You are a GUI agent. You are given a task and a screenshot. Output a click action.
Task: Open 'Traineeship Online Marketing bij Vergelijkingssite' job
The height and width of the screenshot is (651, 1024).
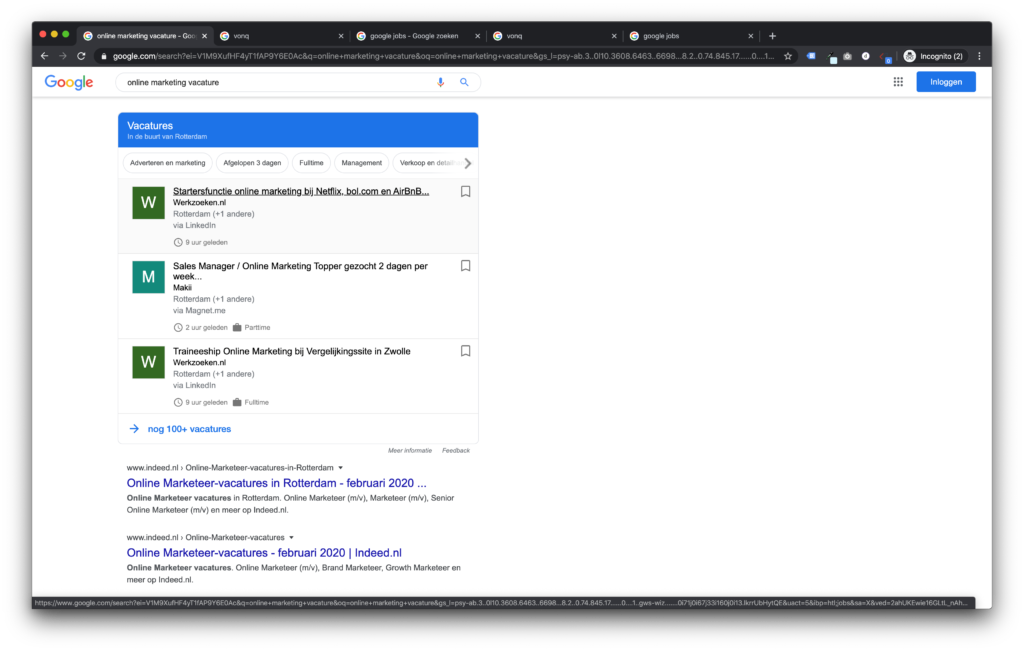pos(291,351)
